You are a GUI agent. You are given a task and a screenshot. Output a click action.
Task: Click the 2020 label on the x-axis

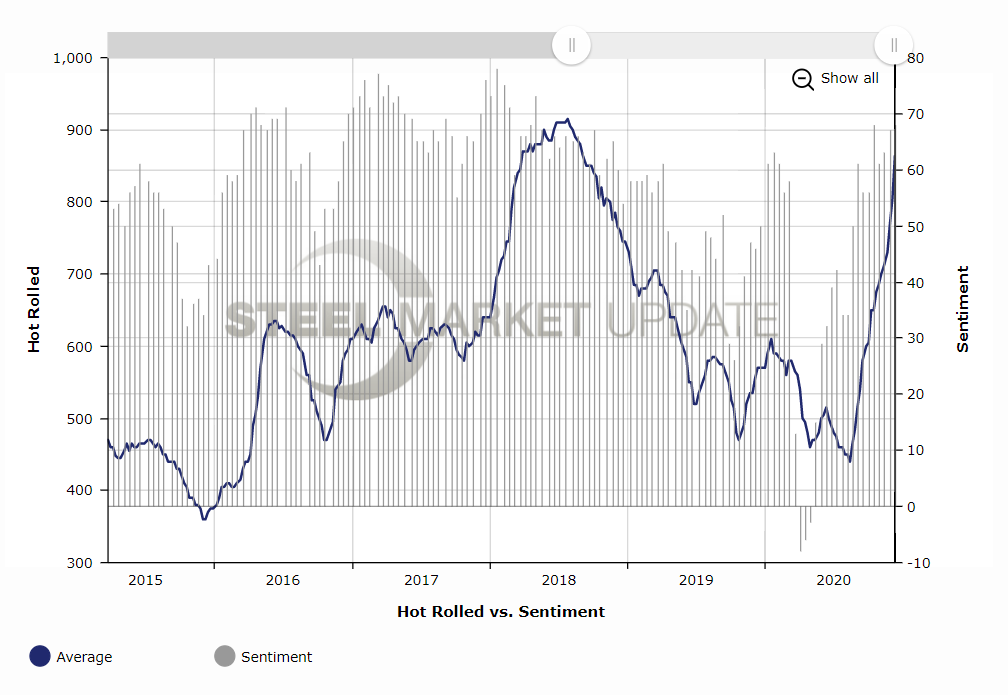coord(833,580)
